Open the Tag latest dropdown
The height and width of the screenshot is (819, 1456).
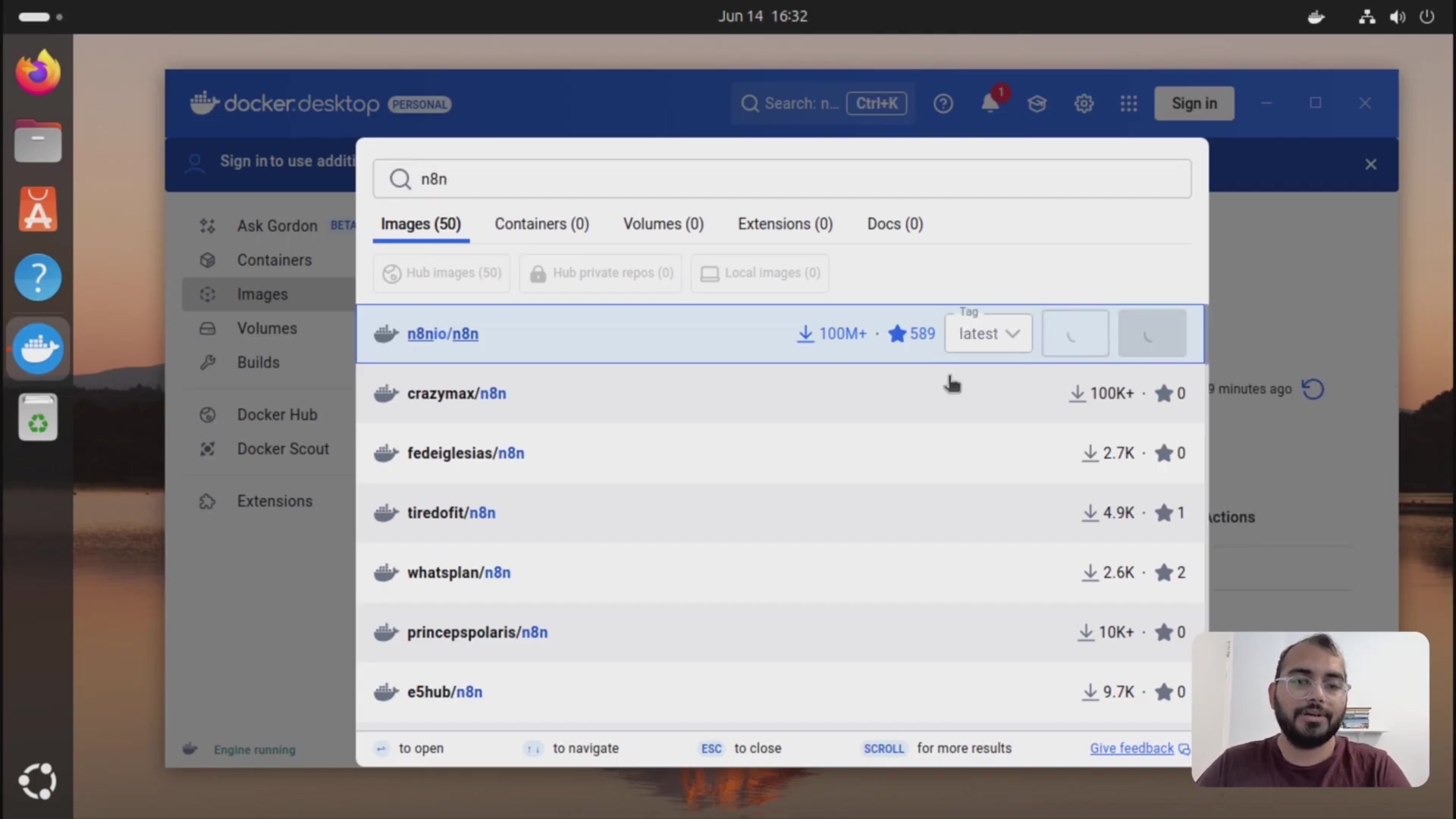click(988, 334)
